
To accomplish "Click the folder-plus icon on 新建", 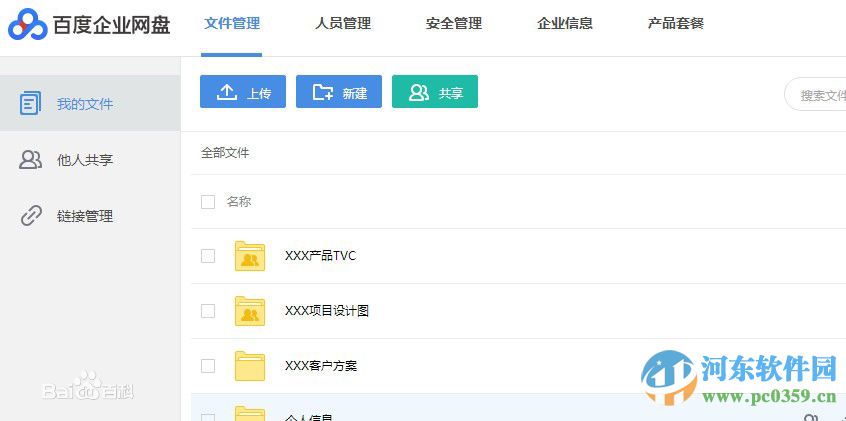I will coord(323,92).
